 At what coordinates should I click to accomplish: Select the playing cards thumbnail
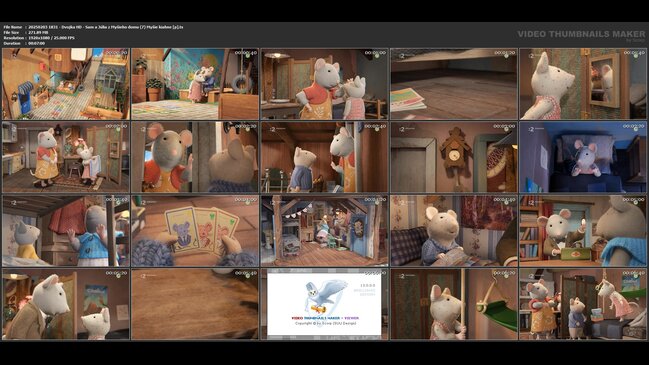point(195,231)
